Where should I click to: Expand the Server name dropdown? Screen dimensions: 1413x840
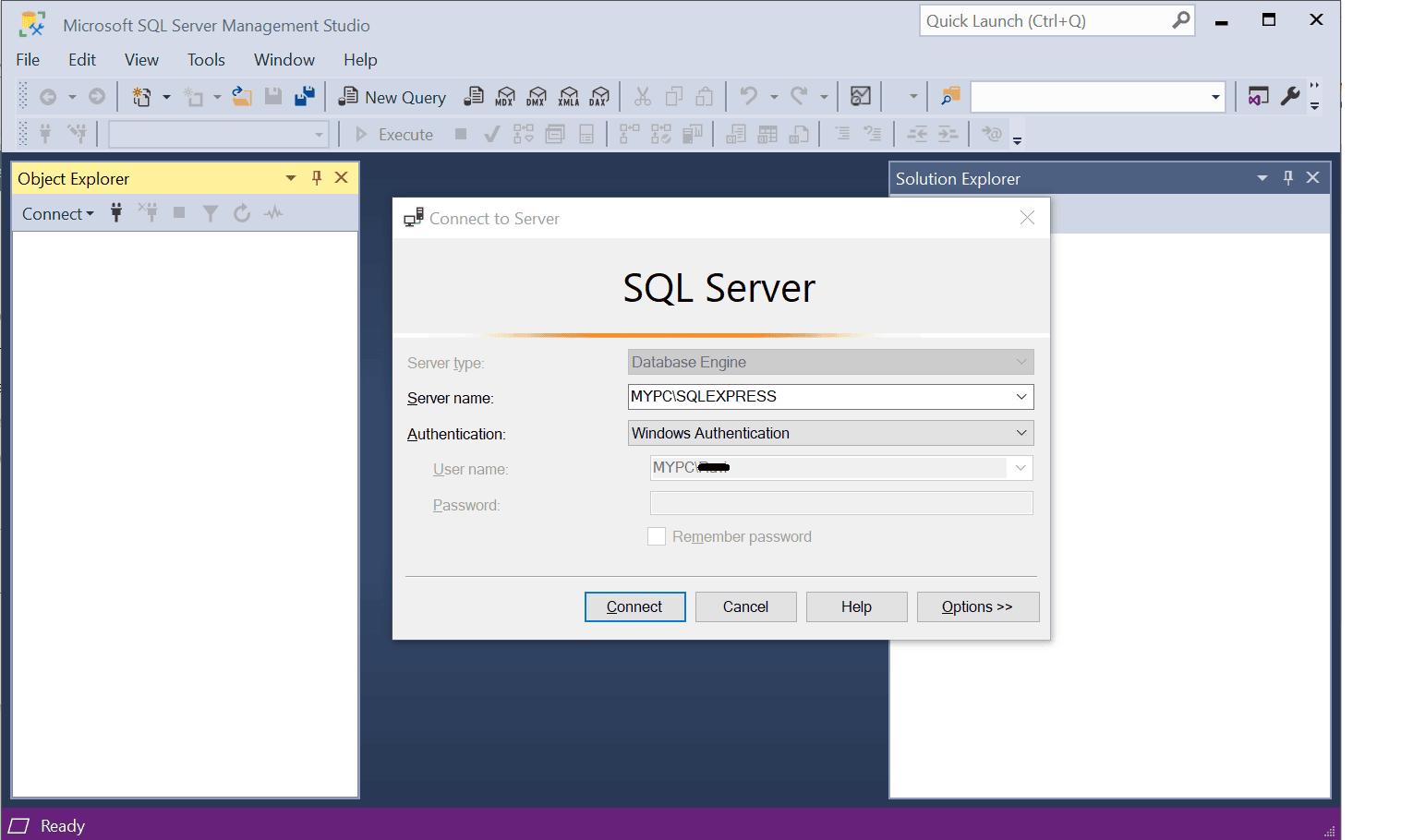[1020, 396]
